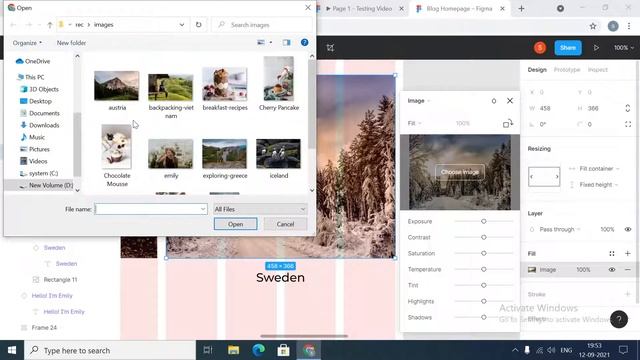Open the Organize menu
This screenshot has height=360, width=640.
[x=27, y=43]
